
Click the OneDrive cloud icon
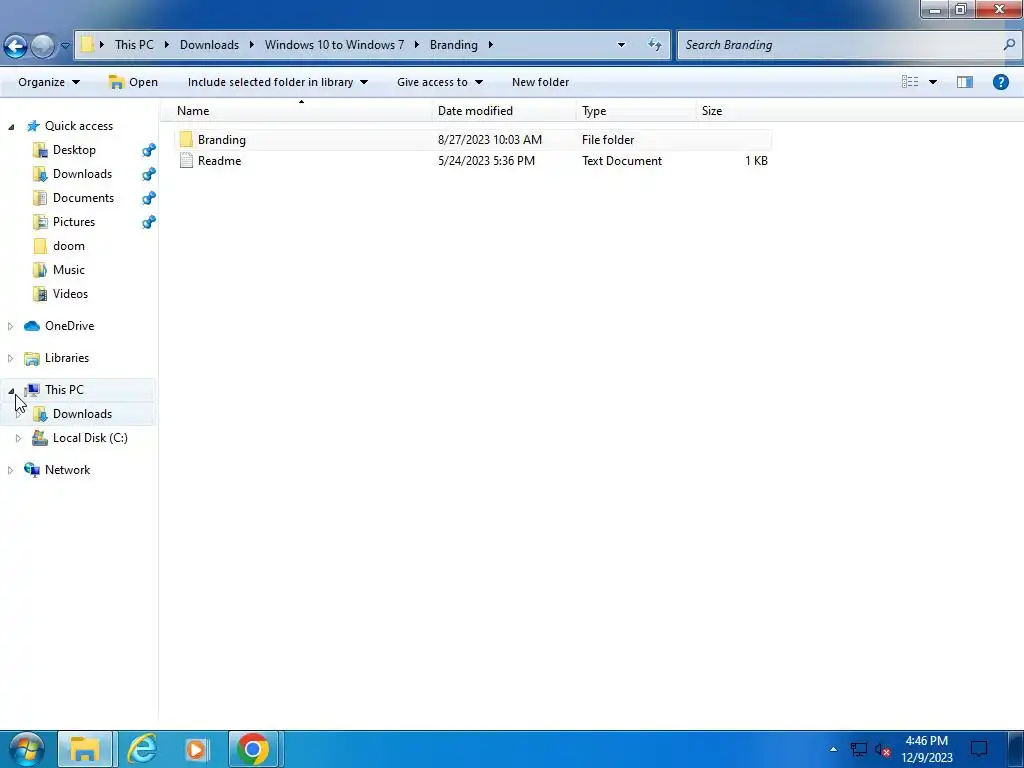click(x=32, y=326)
